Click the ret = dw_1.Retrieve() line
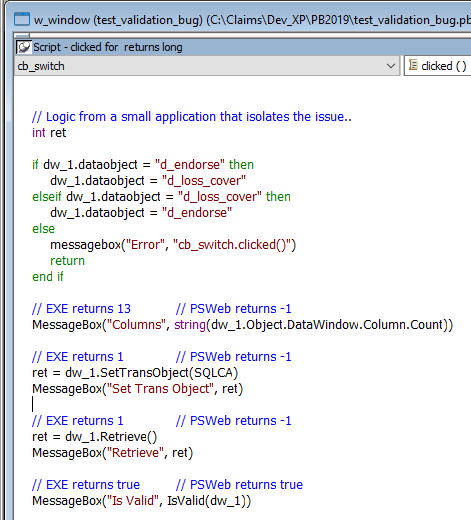 (x=94, y=437)
